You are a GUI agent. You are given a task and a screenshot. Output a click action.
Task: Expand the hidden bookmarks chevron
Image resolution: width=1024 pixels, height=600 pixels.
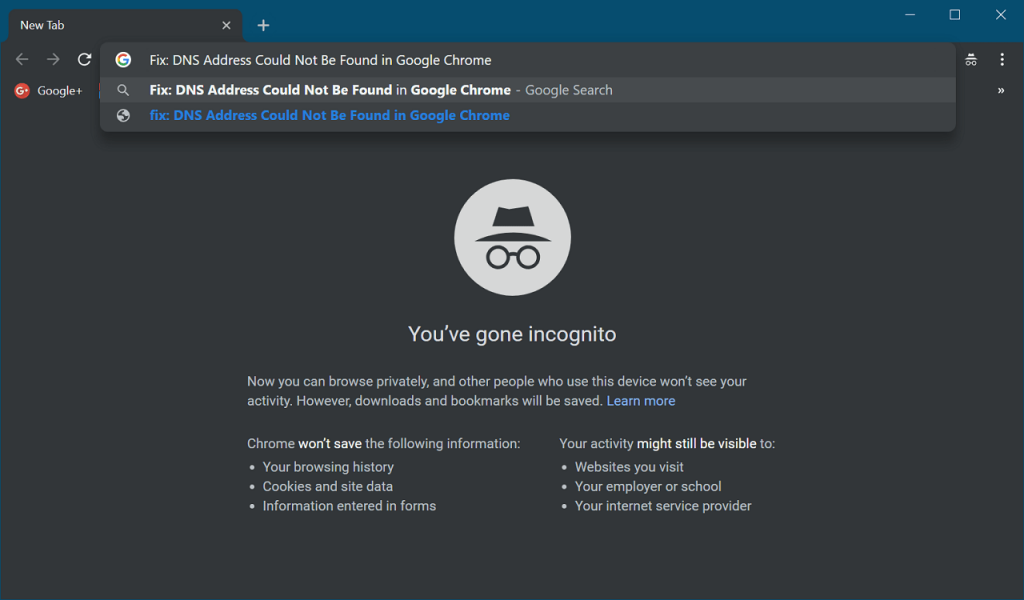coord(1000,91)
